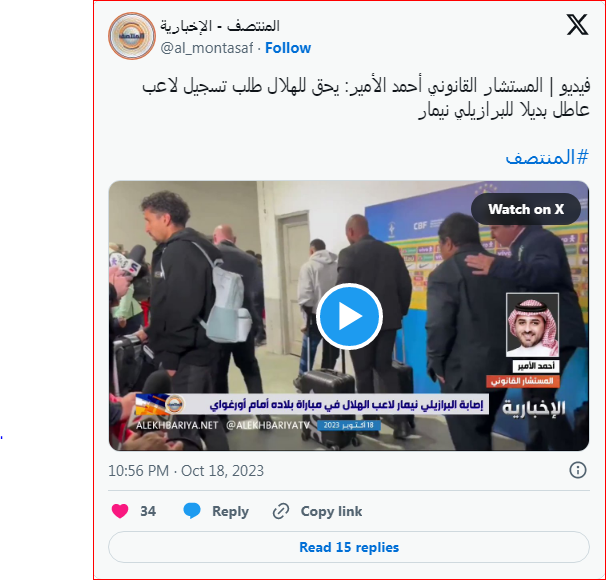Click the X logo icon
Image resolution: width=606 pixels, height=580 pixels.
pyautogui.click(x=577, y=25)
